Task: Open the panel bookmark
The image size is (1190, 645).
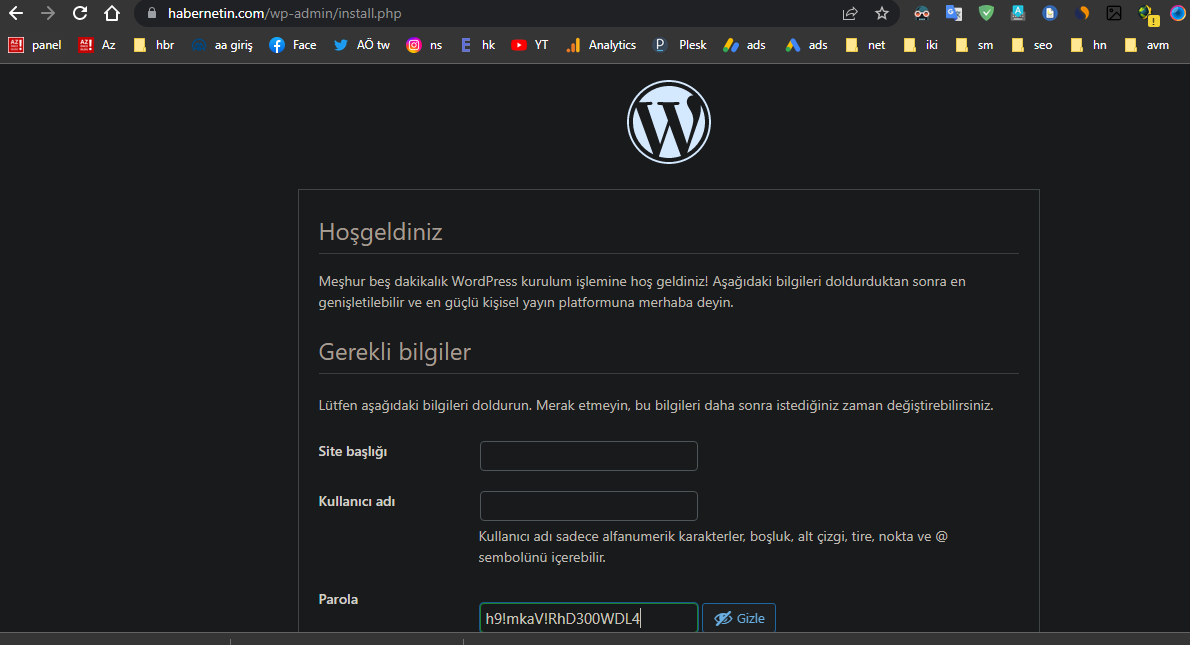Action: pyautogui.click(x=35, y=46)
